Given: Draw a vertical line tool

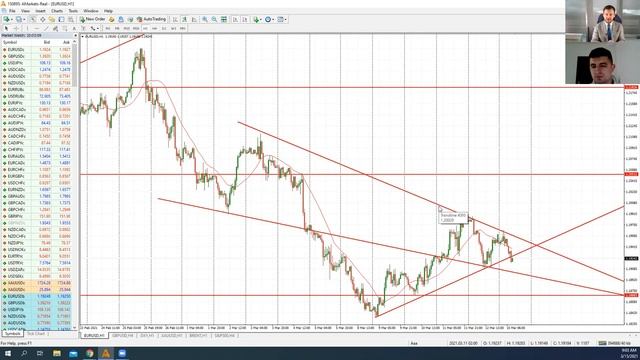Looking at the screenshot, I should (x=27, y=29).
